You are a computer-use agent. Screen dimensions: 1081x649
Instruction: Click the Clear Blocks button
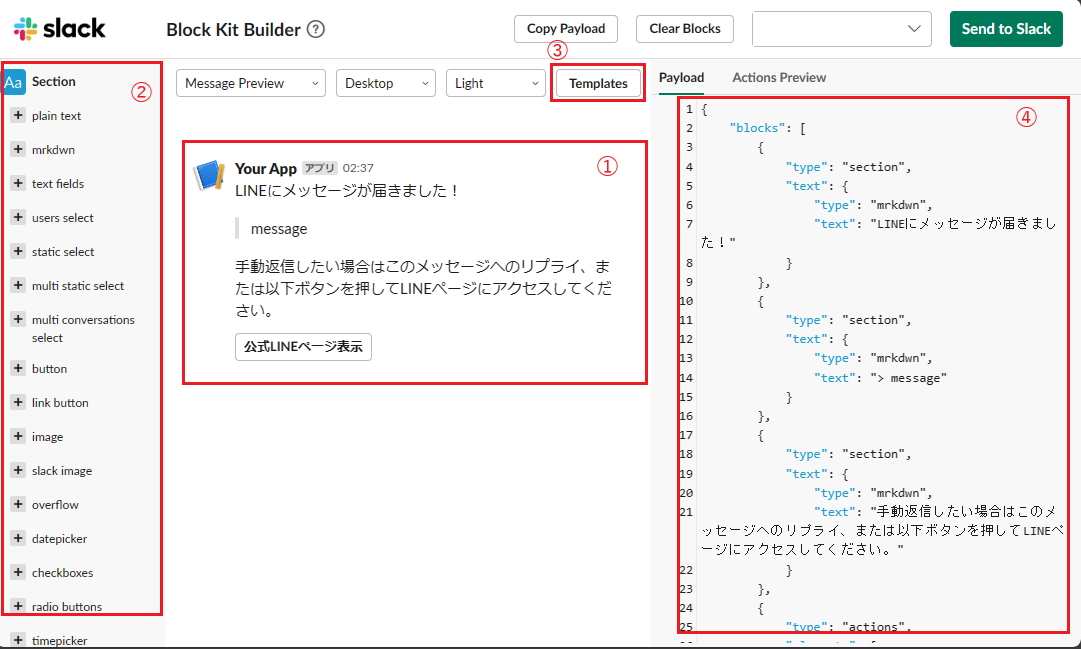point(685,29)
